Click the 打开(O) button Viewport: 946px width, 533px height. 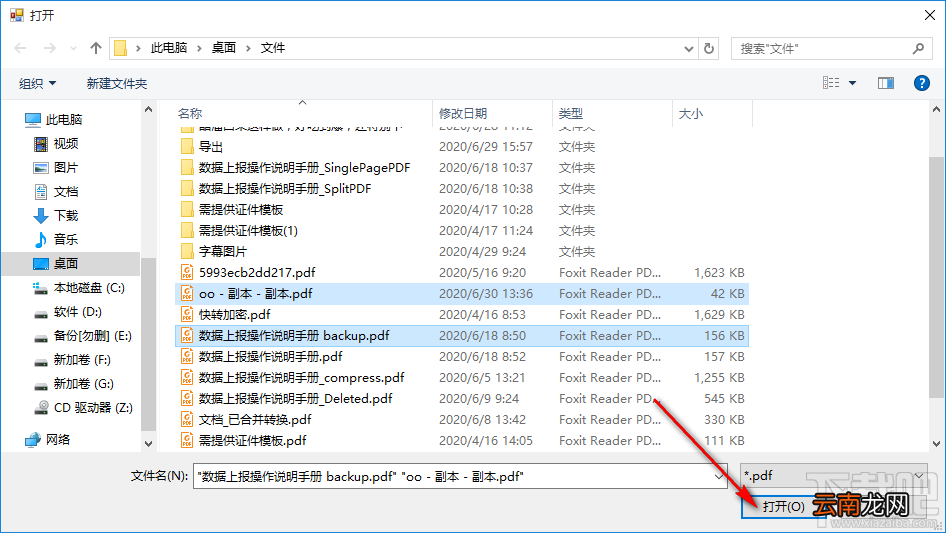pyautogui.click(x=783, y=506)
